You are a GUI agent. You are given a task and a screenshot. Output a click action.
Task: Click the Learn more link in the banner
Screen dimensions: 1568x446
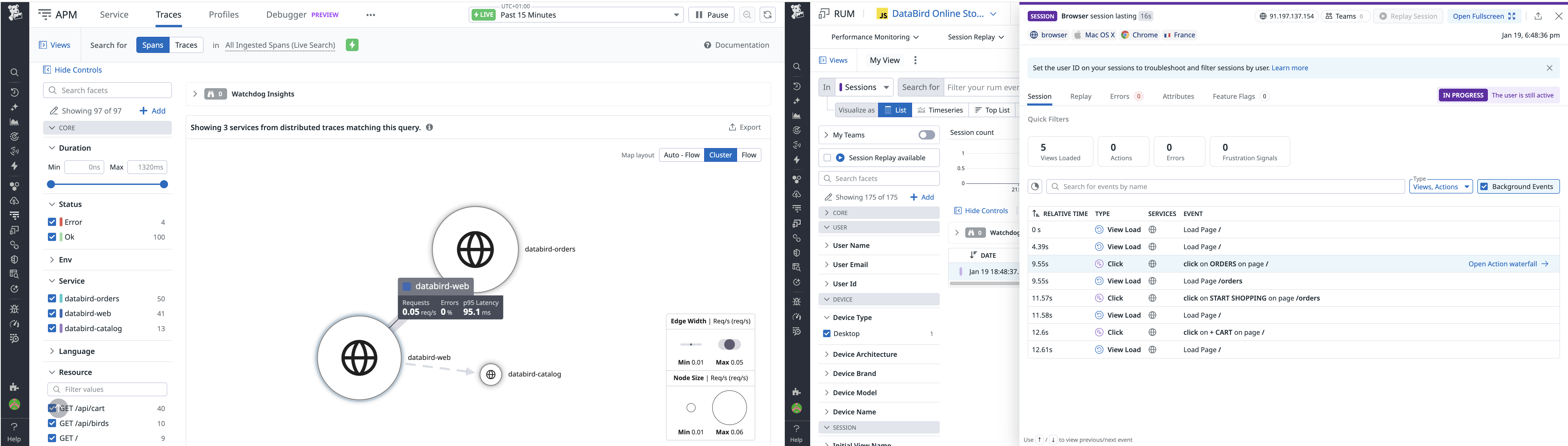1290,67
